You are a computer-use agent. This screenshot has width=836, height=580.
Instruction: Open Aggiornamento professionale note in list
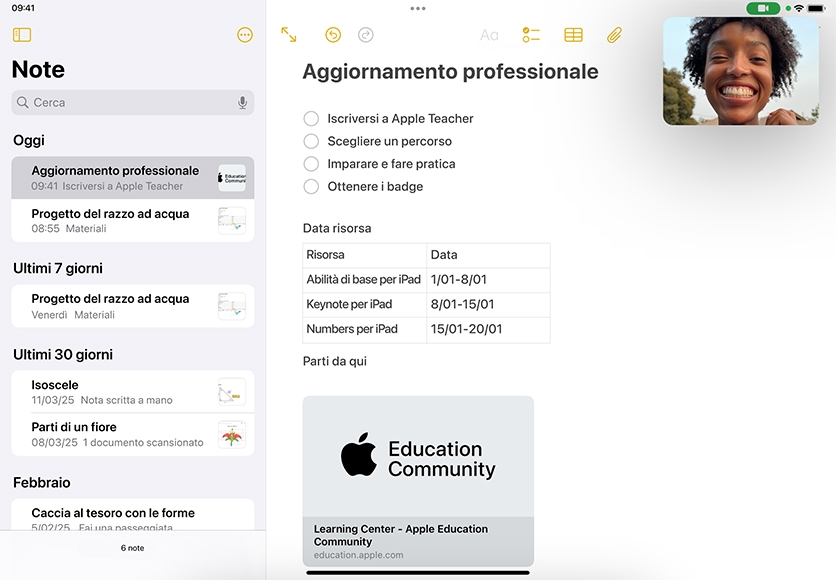(x=133, y=178)
